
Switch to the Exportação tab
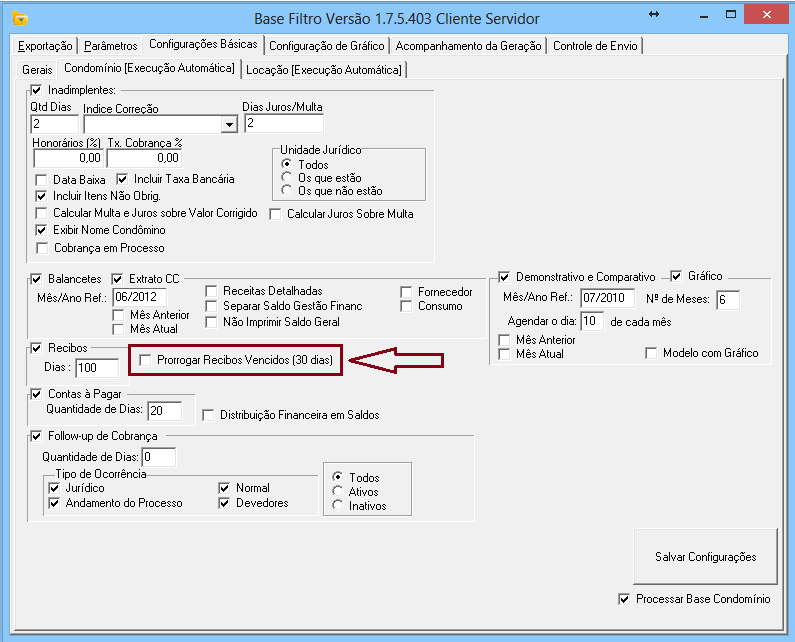click(46, 46)
